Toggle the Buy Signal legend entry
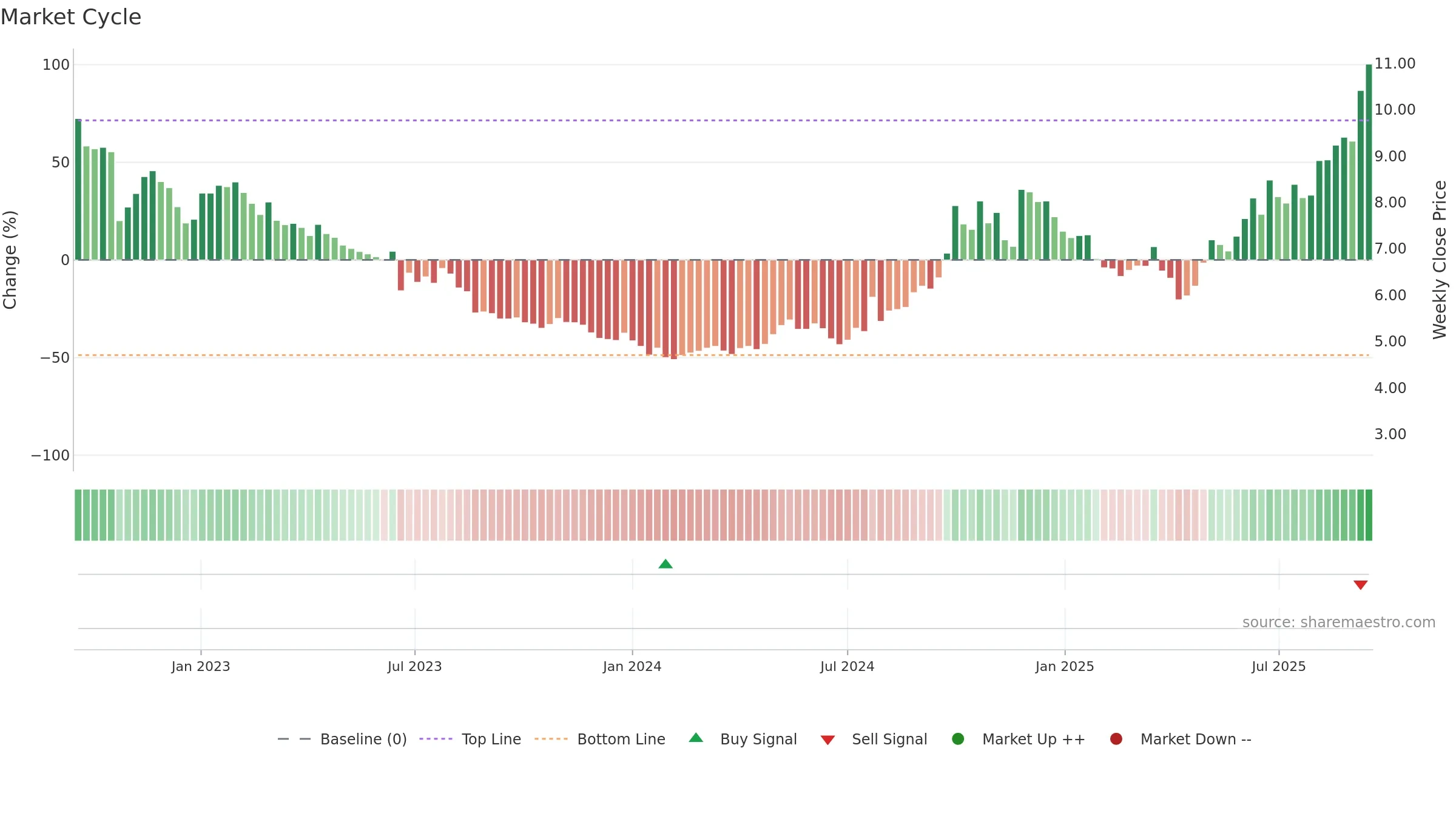The height and width of the screenshot is (819, 1456). (x=743, y=739)
